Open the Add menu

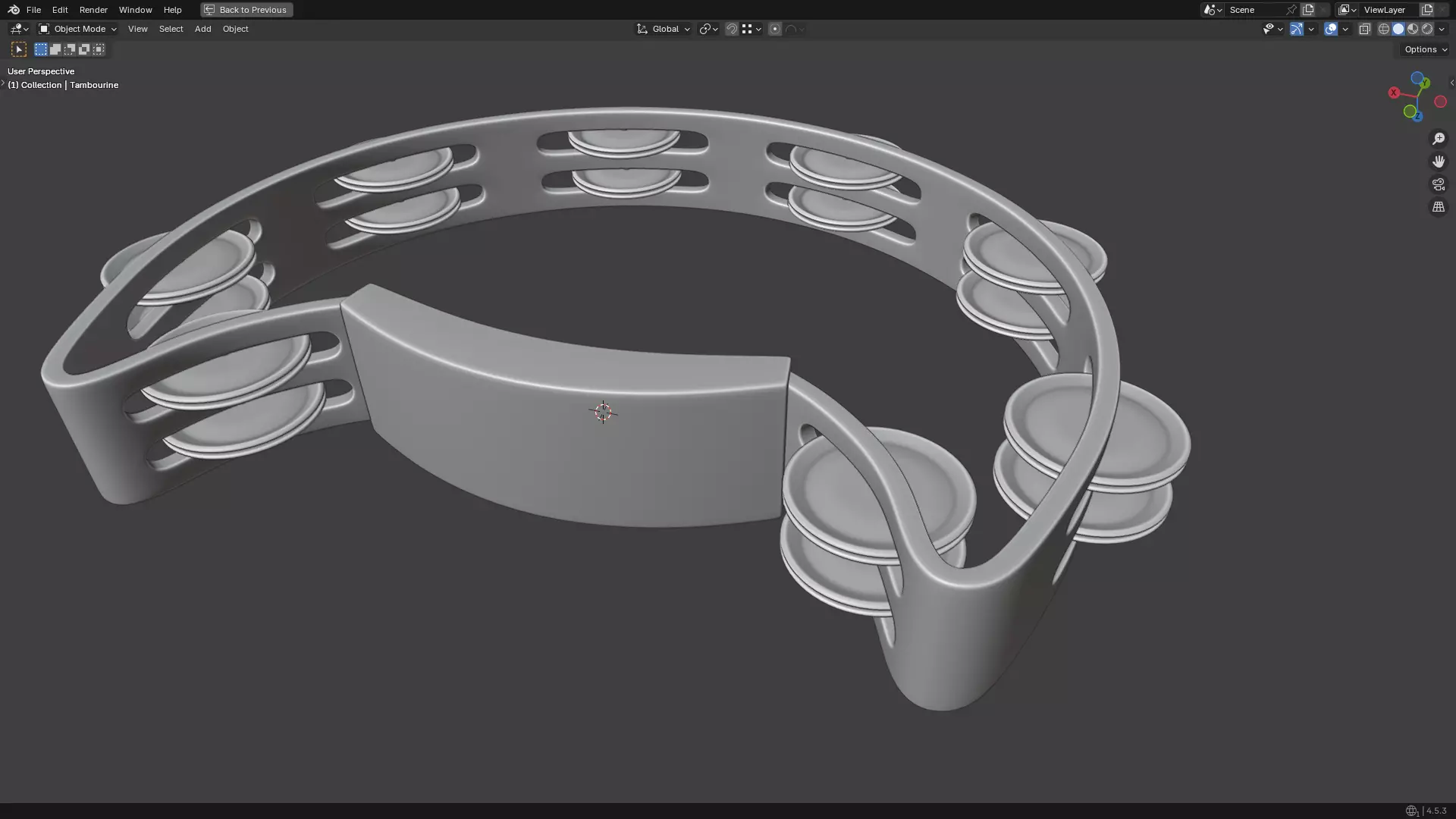click(x=202, y=29)
